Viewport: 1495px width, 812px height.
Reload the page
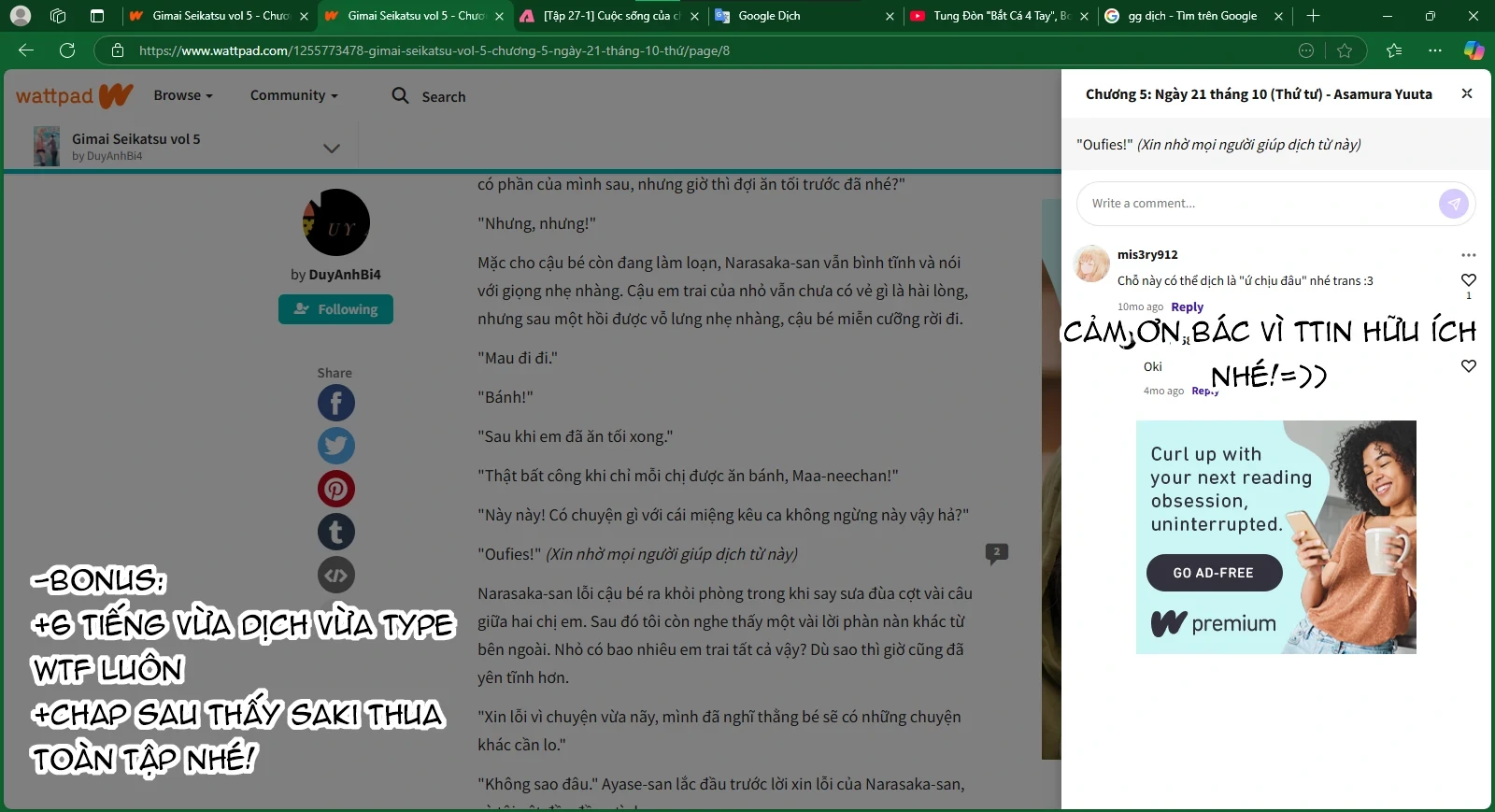click(67, 50)
